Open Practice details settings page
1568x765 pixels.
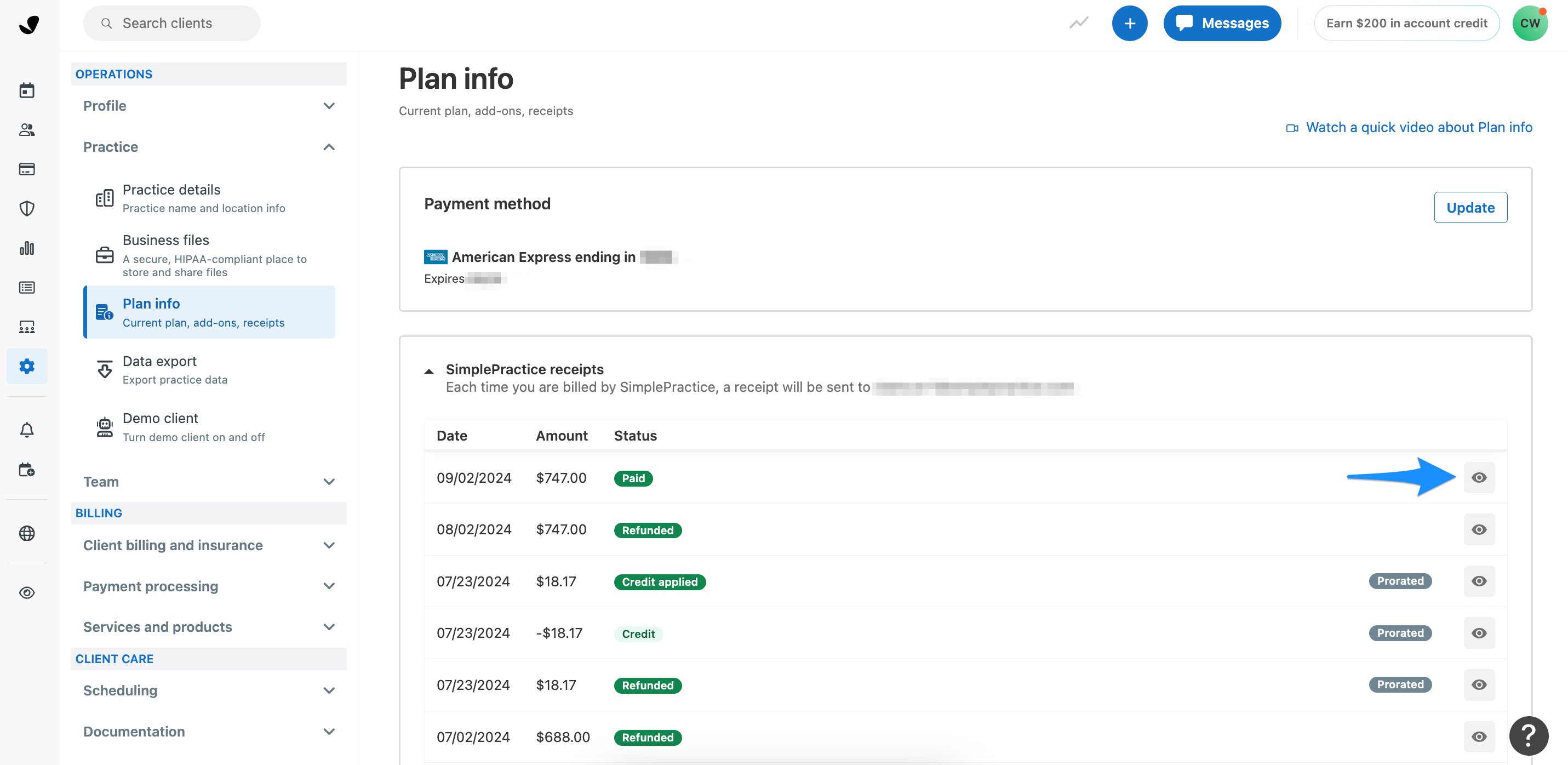click(x=209, y=198)
